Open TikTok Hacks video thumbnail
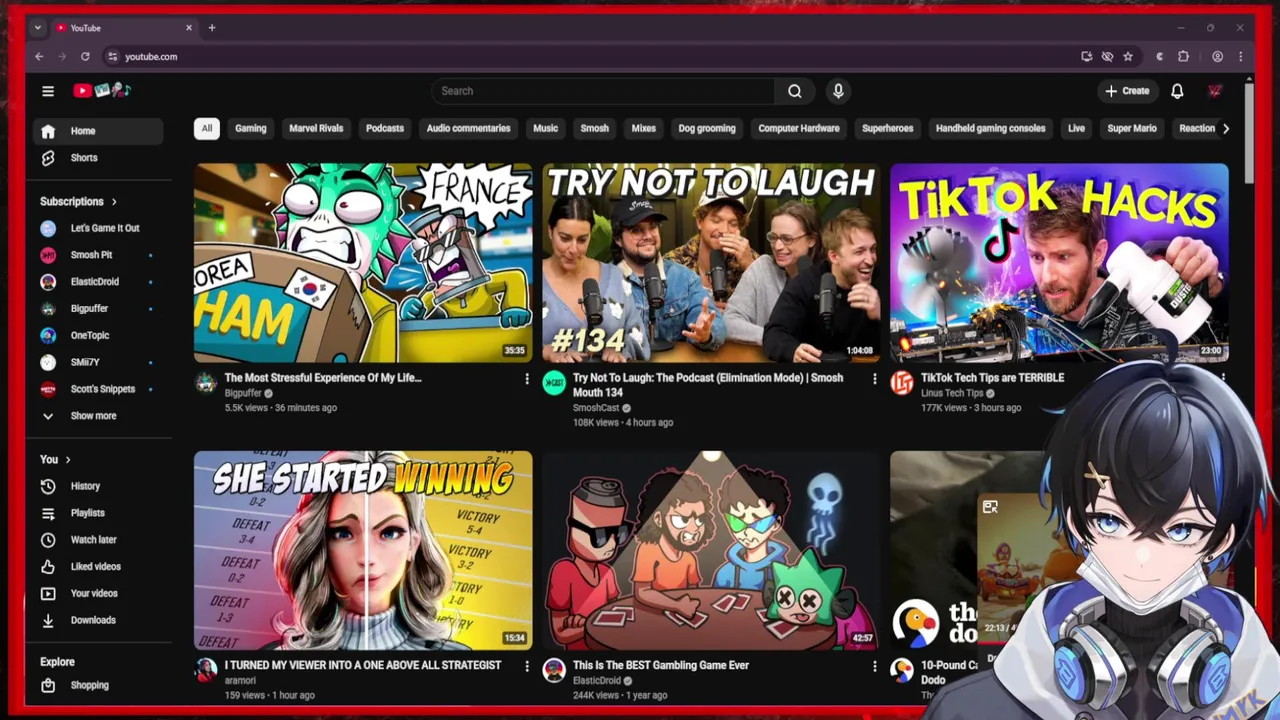The height and width of the screenshot is (720, 1280). pyautogui.click(x=1059, y=263)
